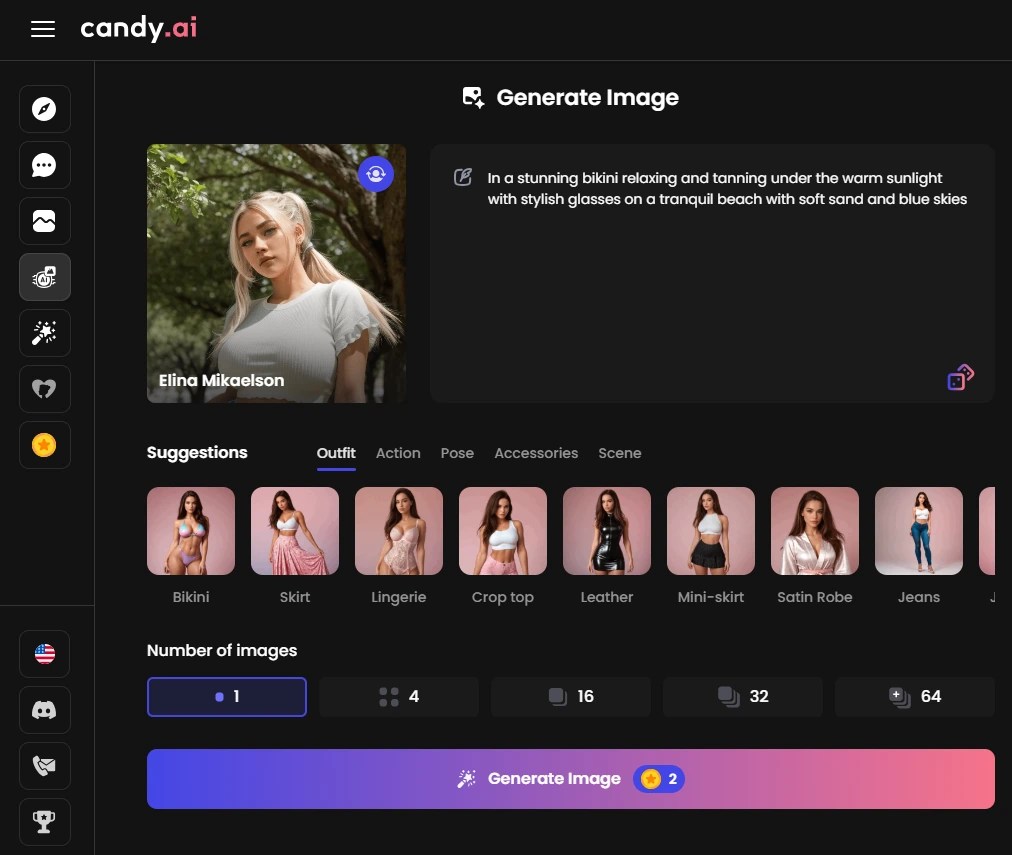This screenshot has height=855, width=1012.
Task: Open the Accessories suggestions tab
Action: tap(536, 453)
